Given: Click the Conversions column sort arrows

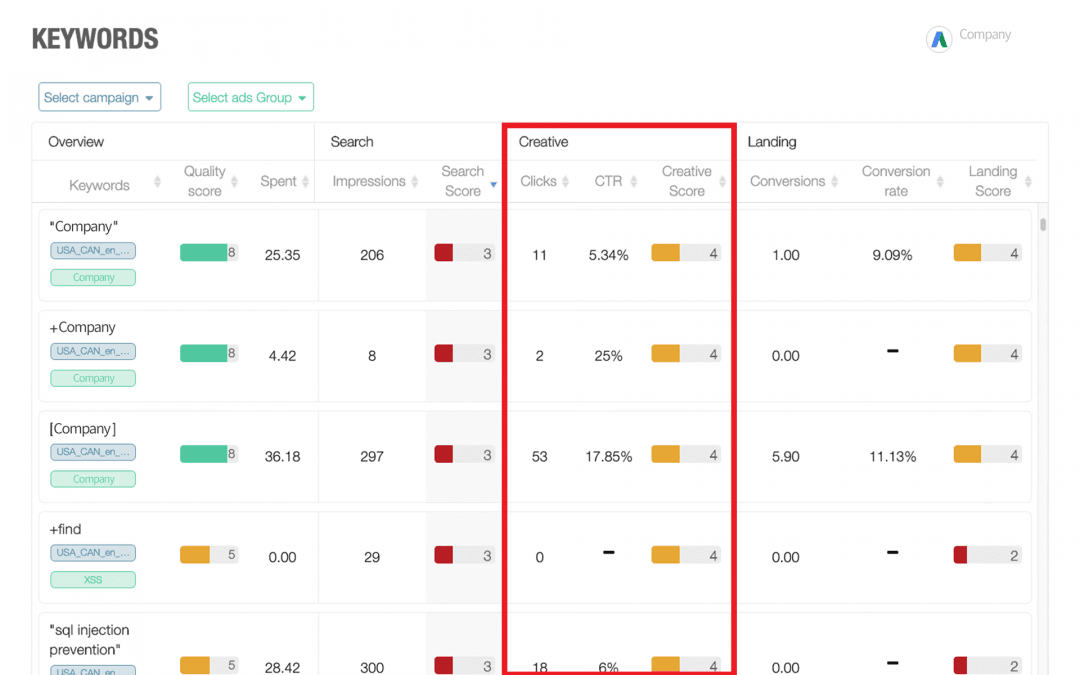Looking at the screenshot, I should tap(836, 181).
